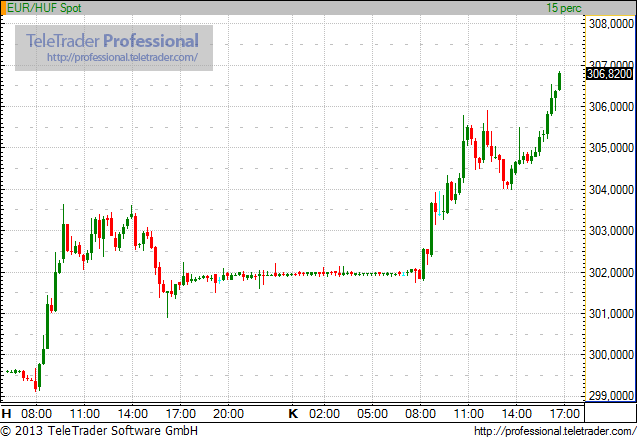Click the H day marker on time axis

[x=6, y=414]
